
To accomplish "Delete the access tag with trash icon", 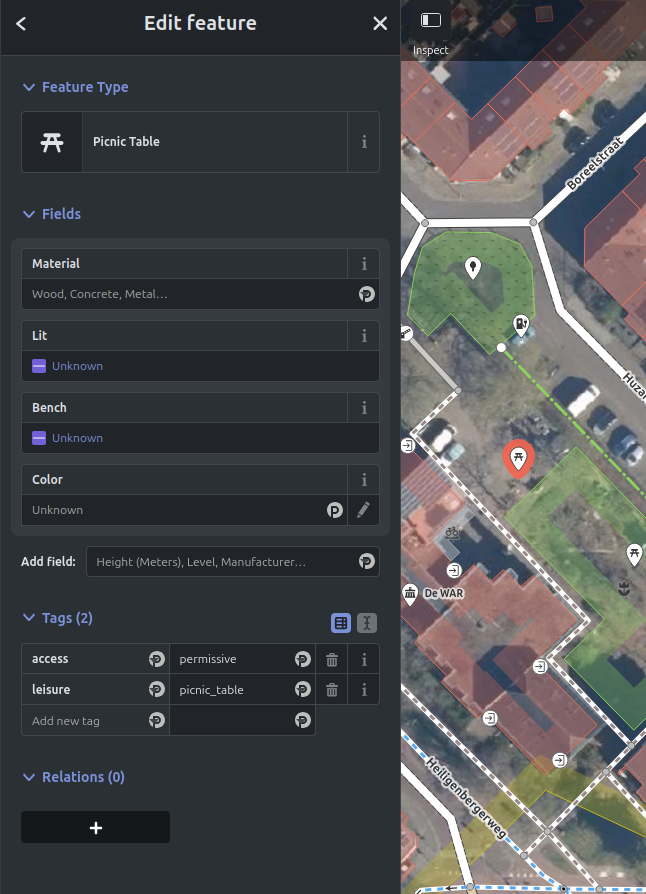I will pyautogui.click(x=332, y=660).
